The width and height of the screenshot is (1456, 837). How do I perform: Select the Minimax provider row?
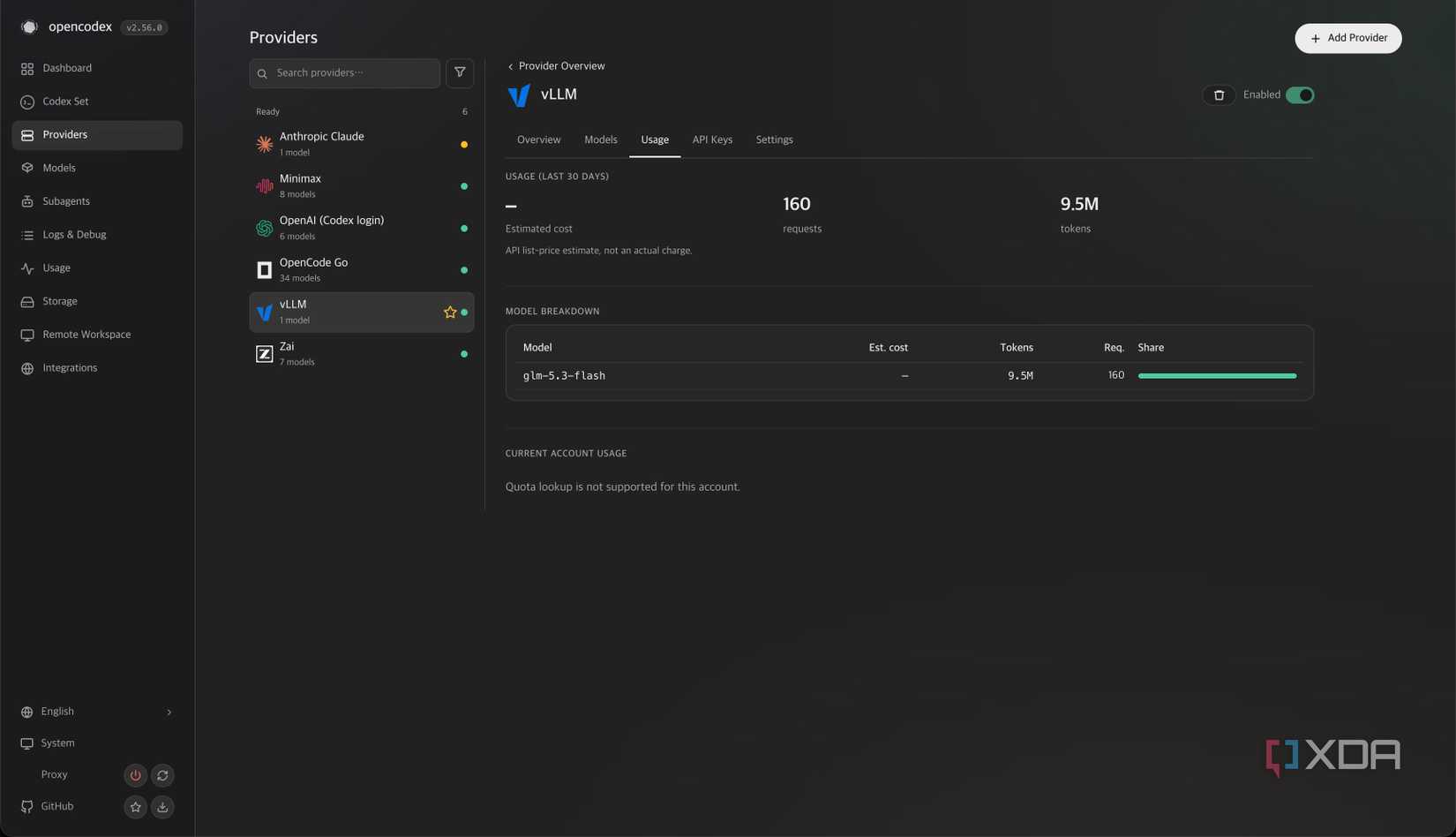coord(362,186)
